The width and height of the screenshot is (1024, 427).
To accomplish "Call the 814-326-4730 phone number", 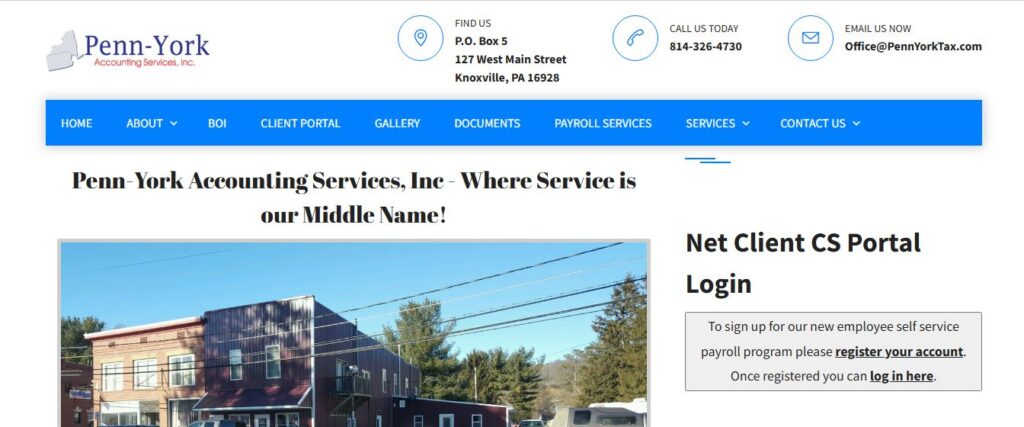I will (x=705, y=46).
